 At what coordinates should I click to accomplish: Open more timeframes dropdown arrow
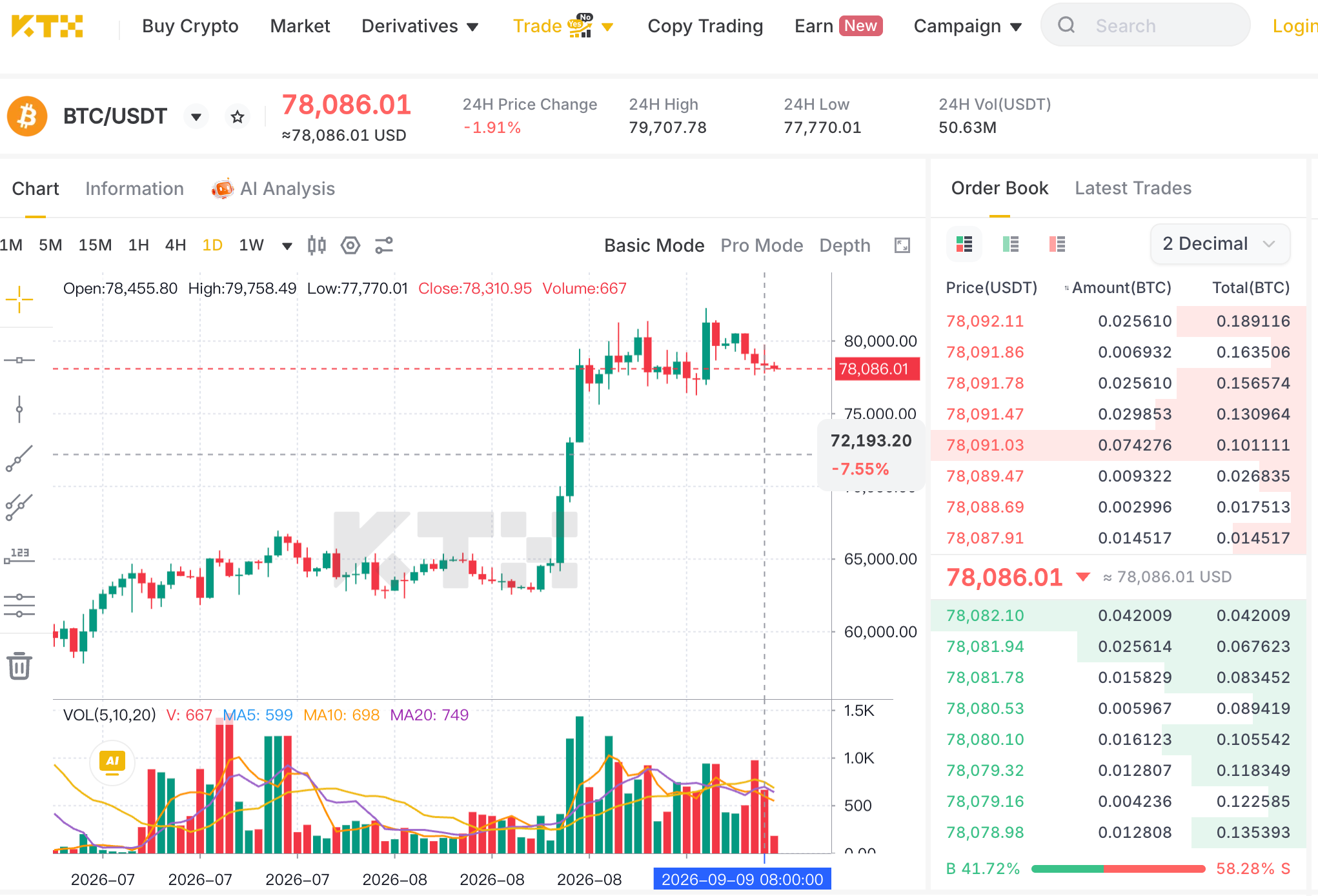(287, 246)
